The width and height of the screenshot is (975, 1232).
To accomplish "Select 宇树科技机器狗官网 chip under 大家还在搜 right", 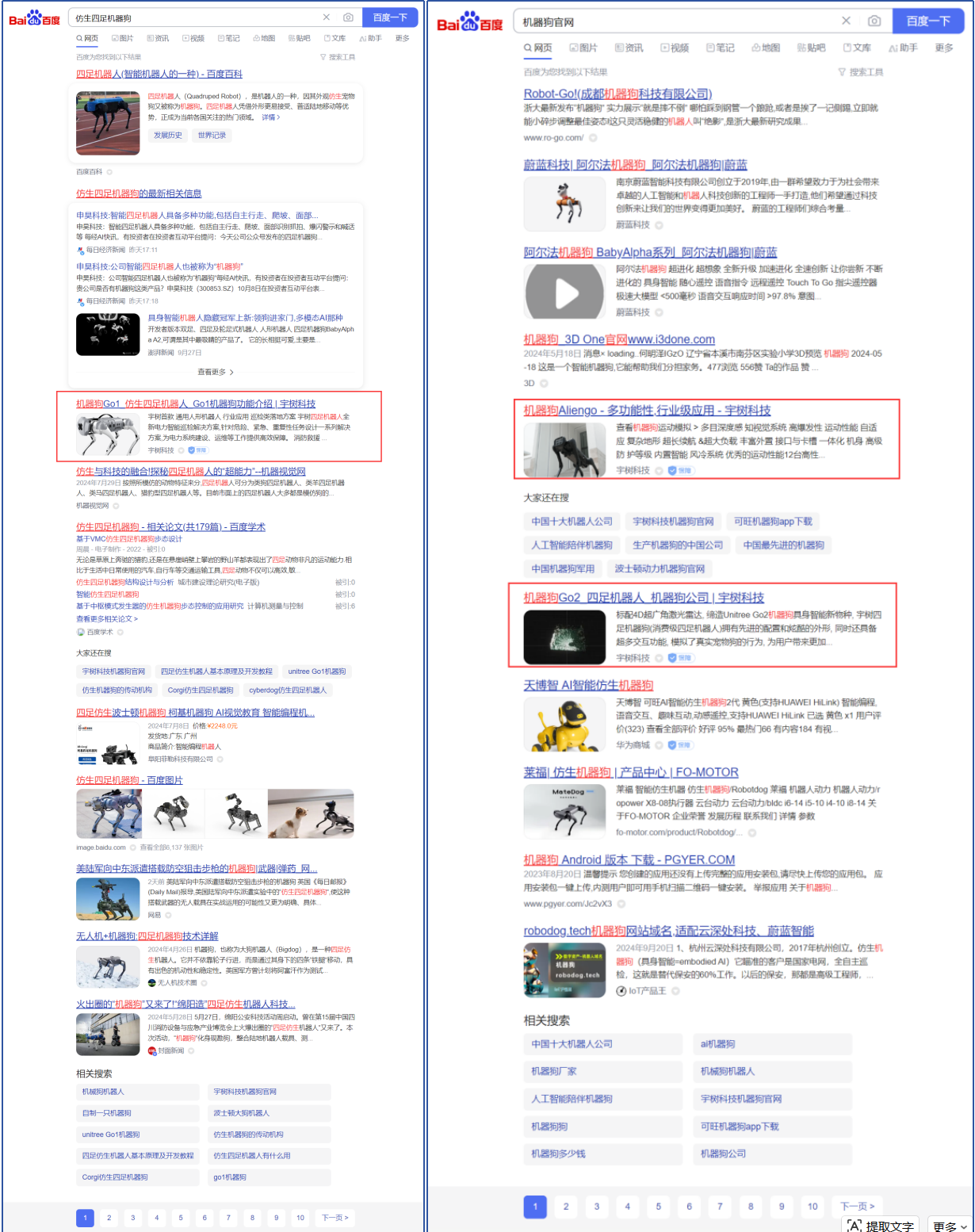I will [x=673, y=522].
